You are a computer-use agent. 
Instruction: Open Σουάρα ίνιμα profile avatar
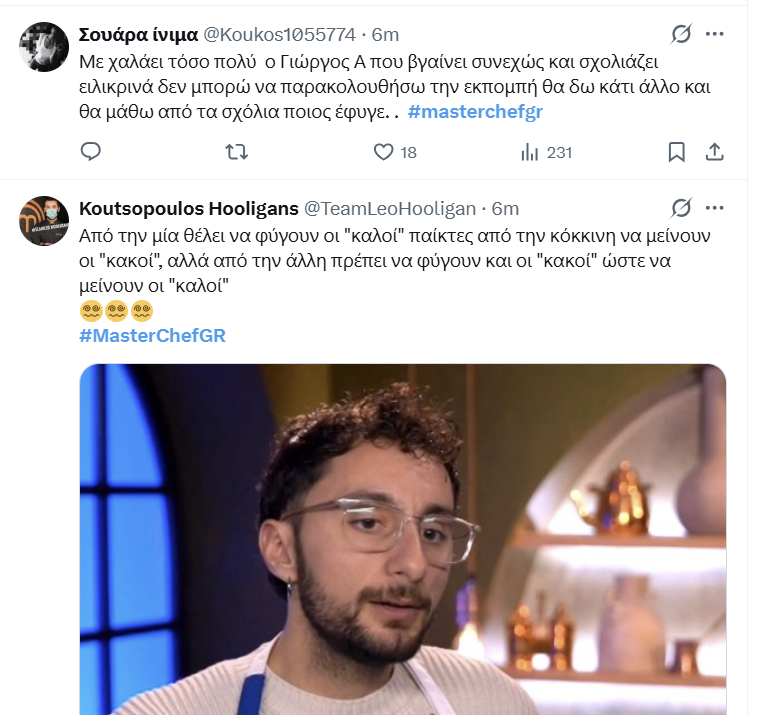coord(44,47)
